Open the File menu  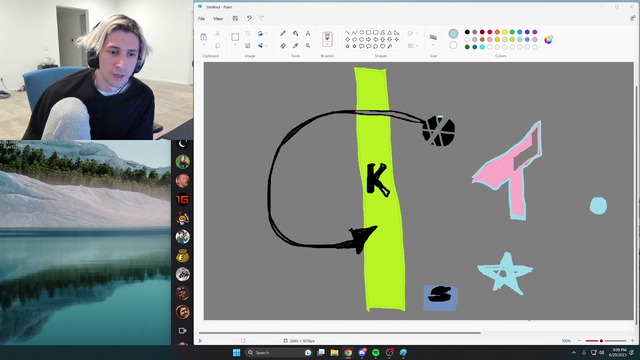[x=201, y=18]
